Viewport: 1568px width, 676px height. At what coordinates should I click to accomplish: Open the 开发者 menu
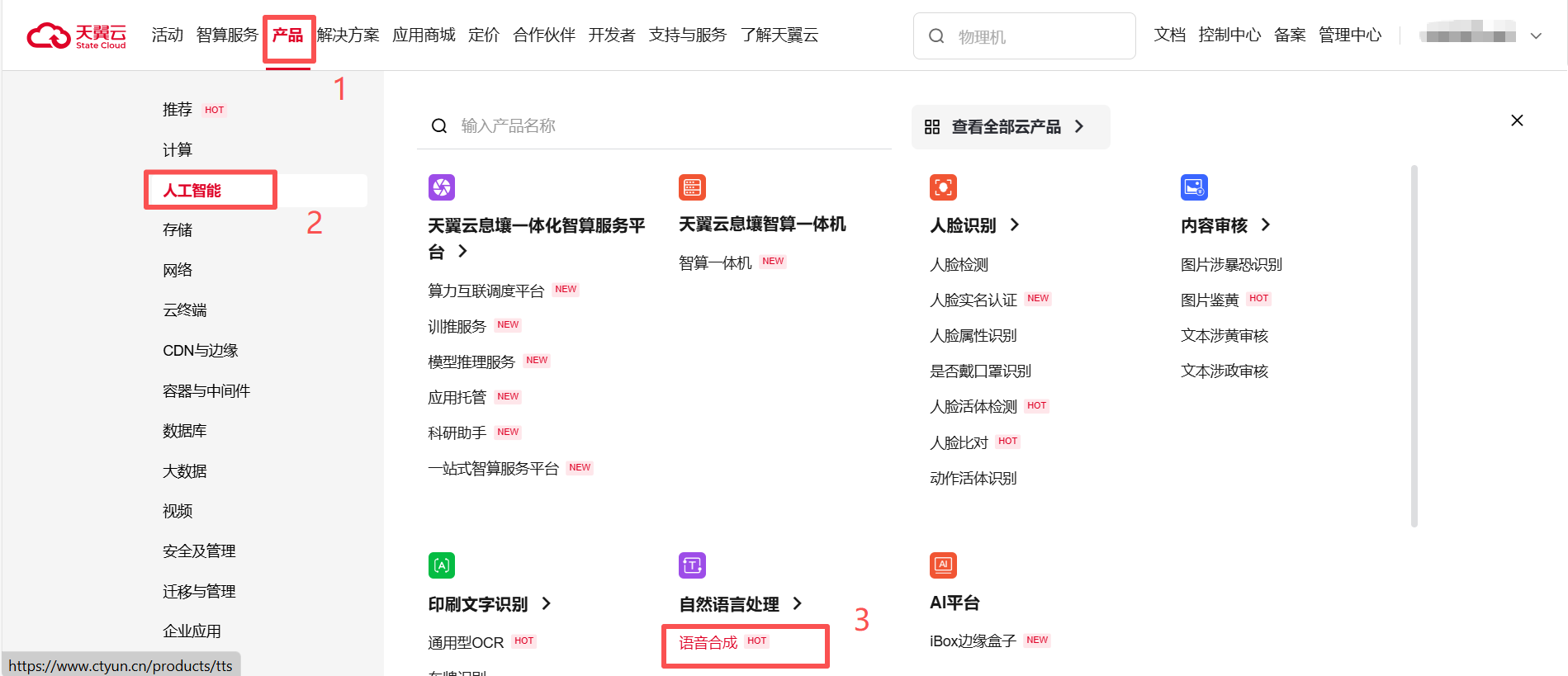[612, 35]
